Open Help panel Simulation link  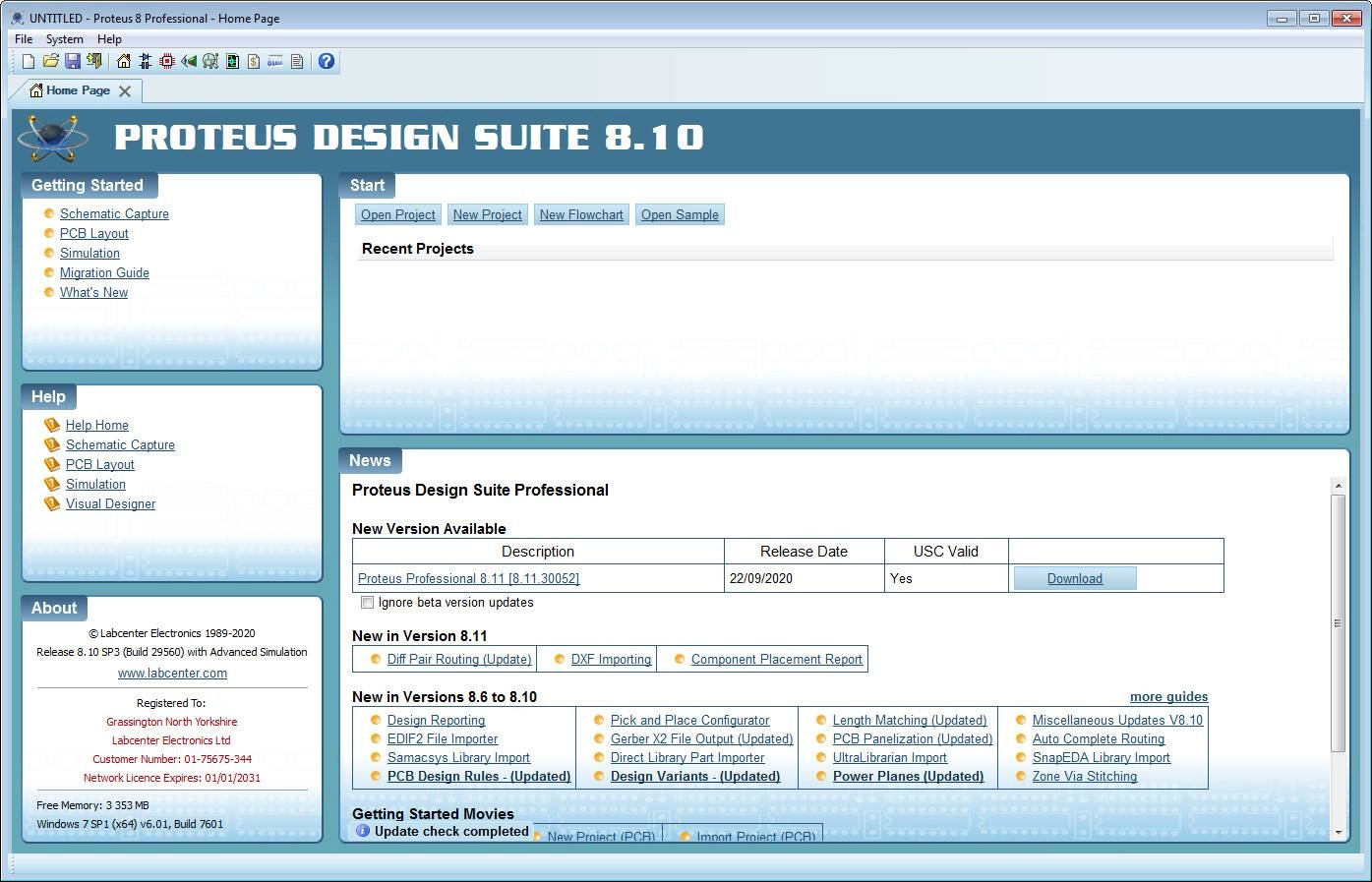click(95, 484)
